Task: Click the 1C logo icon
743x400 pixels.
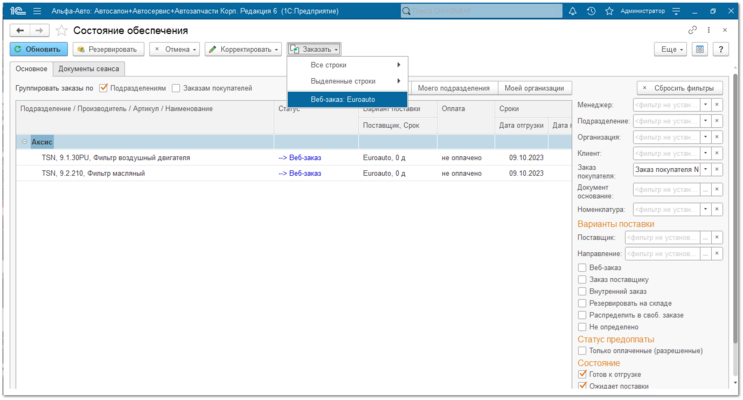Action: tap(18, 11)
